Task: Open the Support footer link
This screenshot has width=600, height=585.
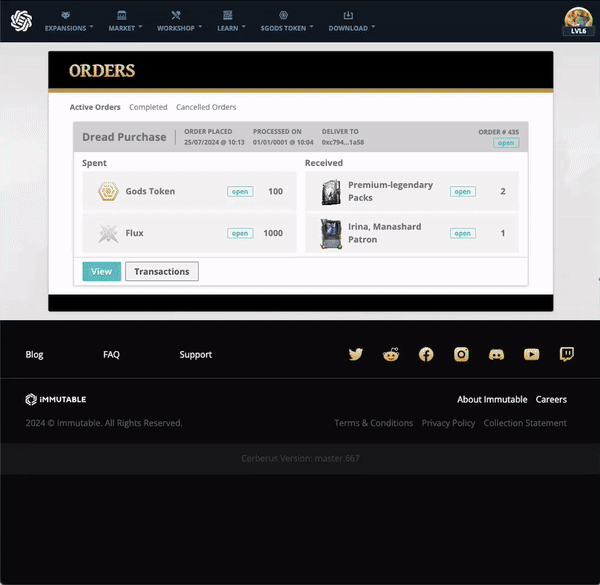Action: click(196, 355)
